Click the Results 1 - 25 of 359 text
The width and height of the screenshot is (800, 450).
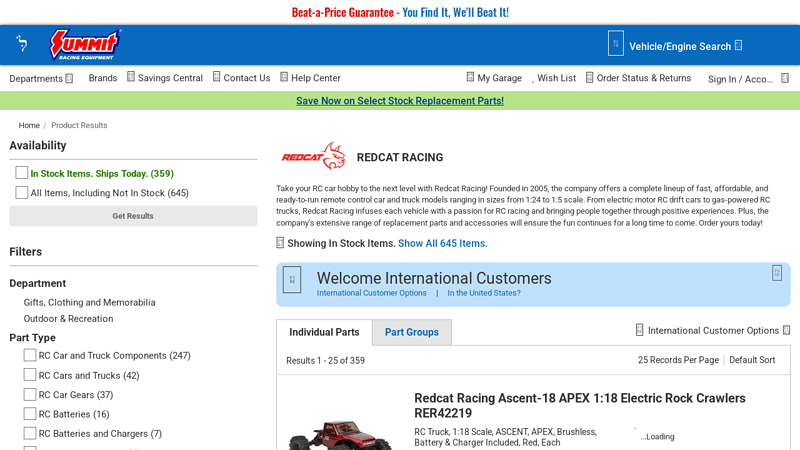[326, 361]
